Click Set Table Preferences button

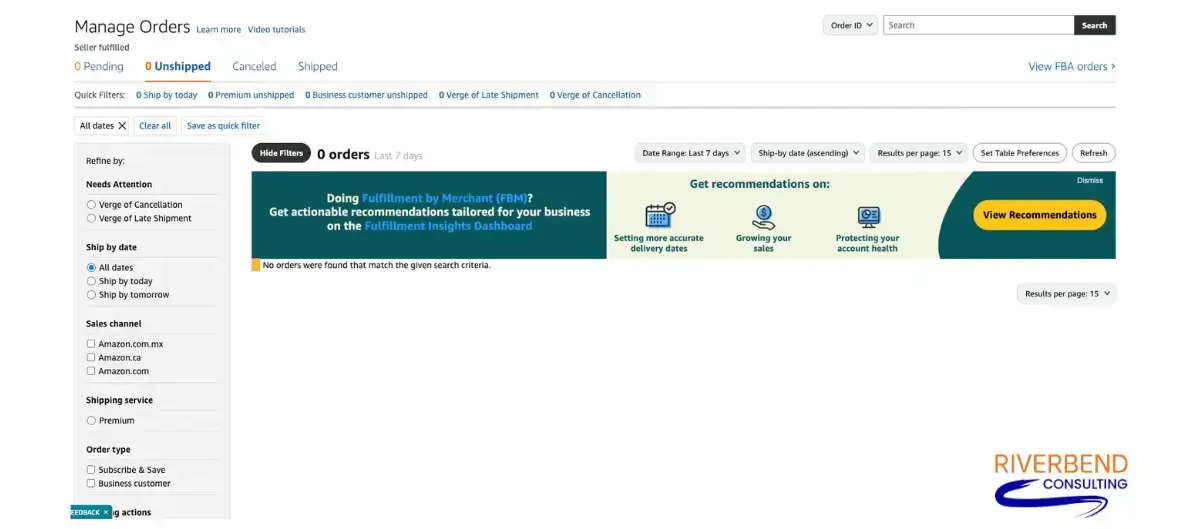[1019, 153]
